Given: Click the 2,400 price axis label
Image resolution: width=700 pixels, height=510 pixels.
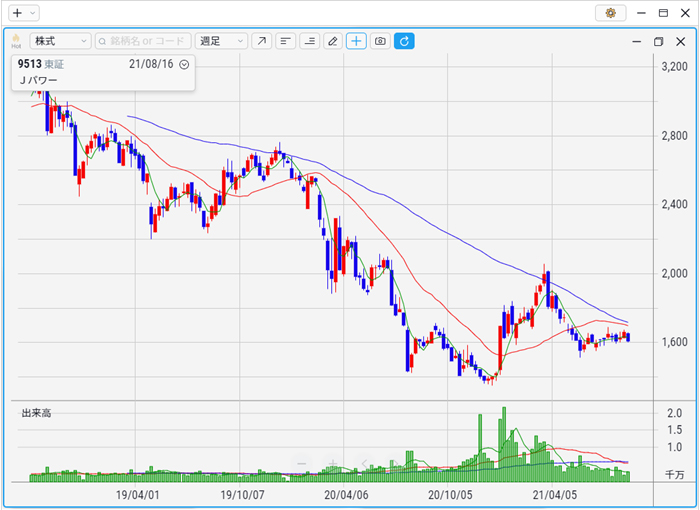Looking at the screenshot, I should click(x=675, y=205).
